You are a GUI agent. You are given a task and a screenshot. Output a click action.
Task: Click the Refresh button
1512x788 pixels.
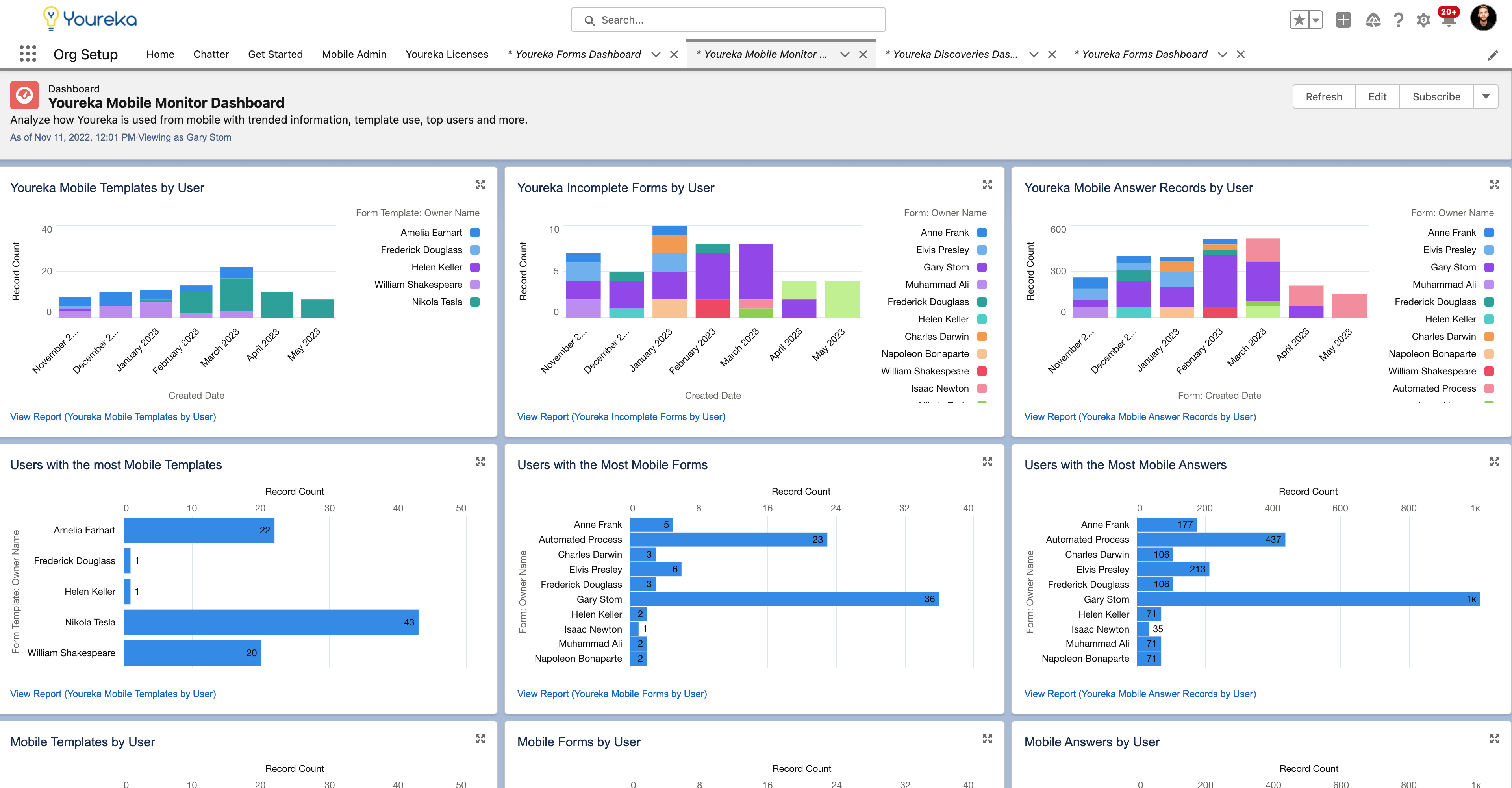[x=1323, y=97]
